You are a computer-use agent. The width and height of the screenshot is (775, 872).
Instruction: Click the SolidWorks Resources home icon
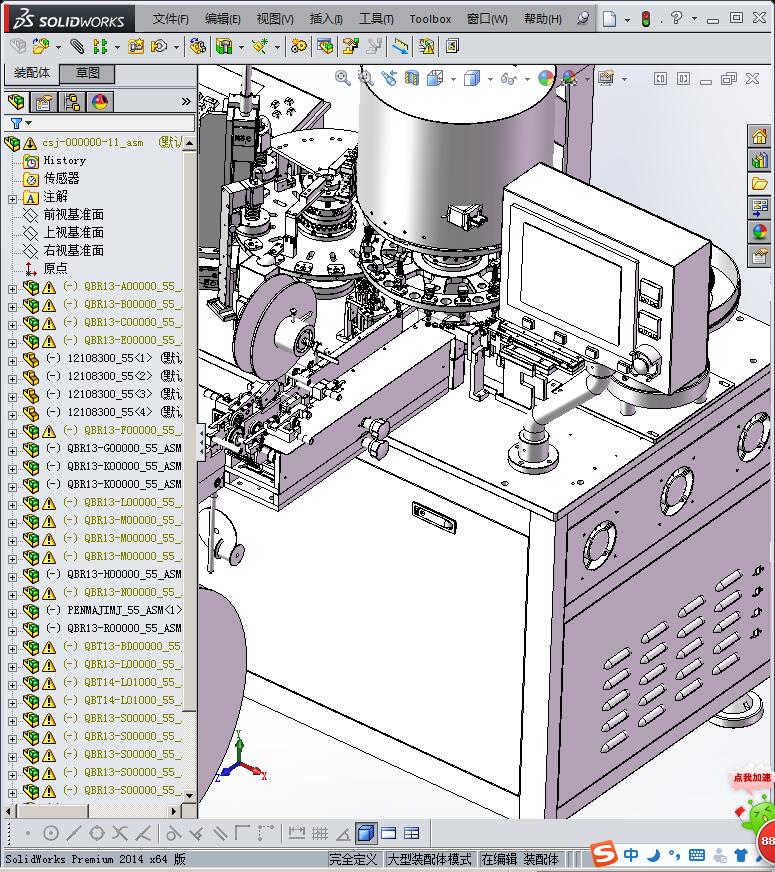coord(759,136)
